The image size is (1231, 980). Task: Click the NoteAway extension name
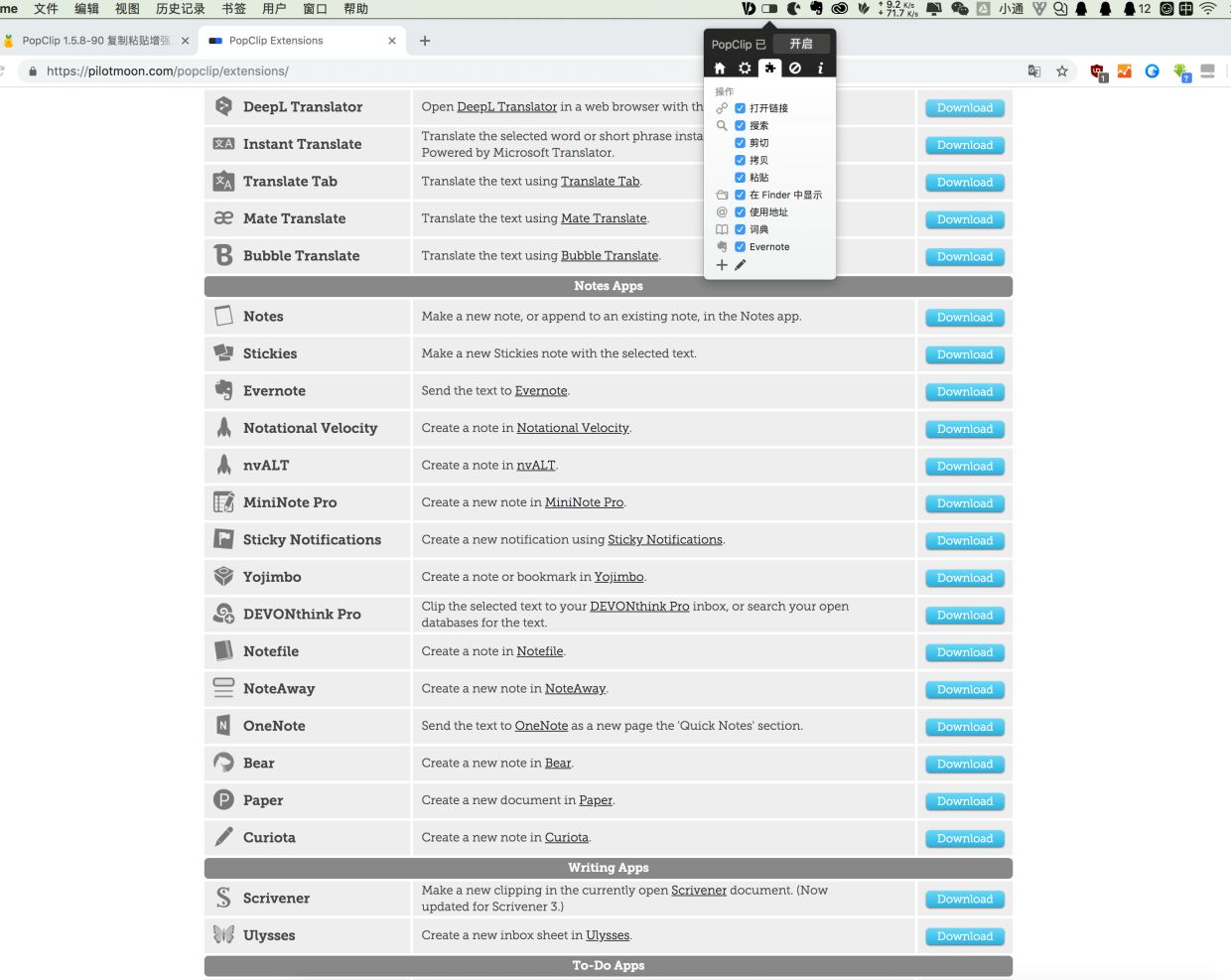279,688
